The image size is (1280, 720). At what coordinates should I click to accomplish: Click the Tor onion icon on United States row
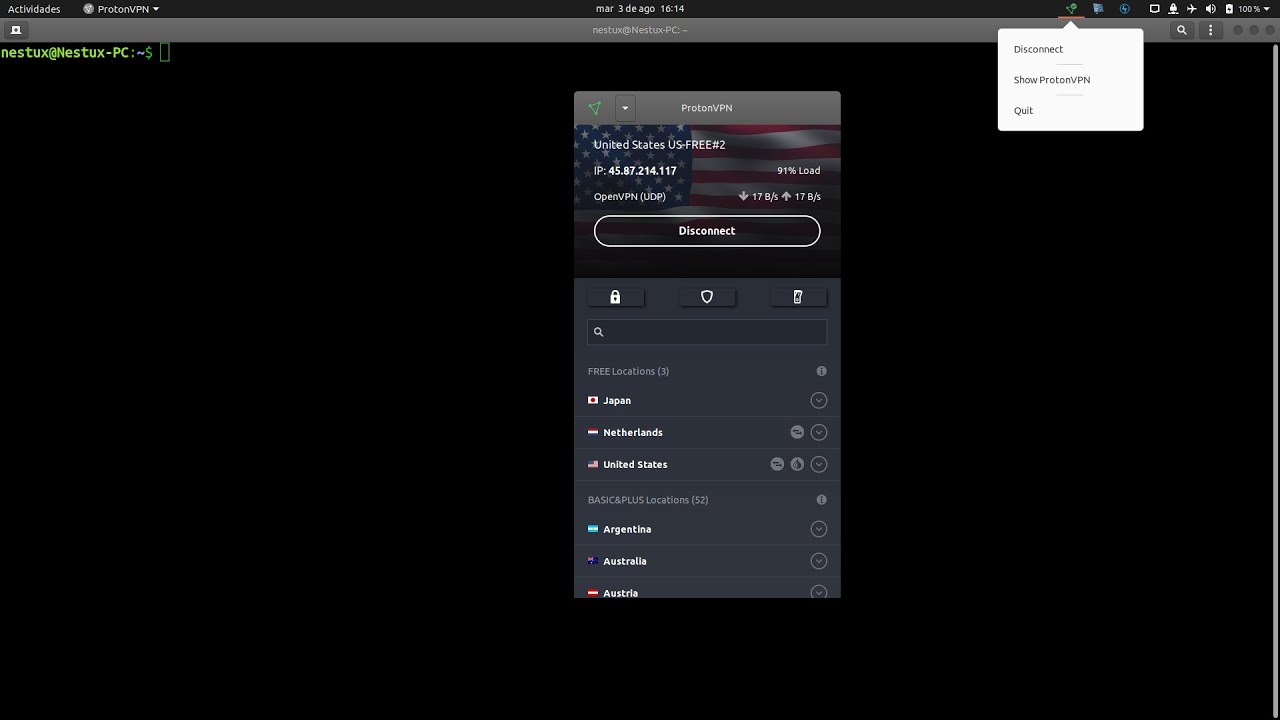point(797,465)
